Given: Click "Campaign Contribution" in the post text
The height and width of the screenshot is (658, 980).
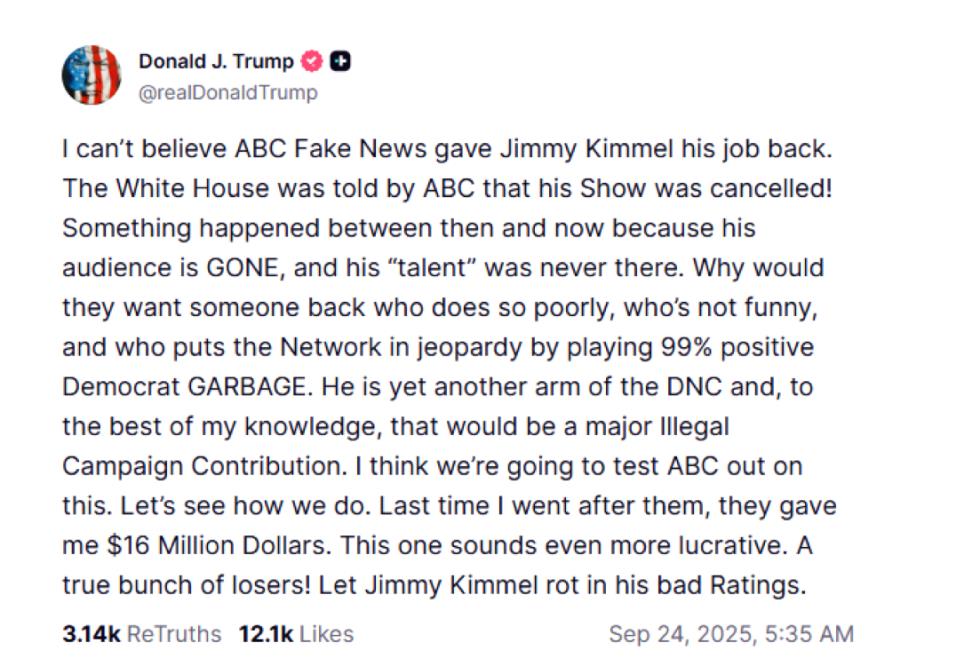Looking at the screenshot, I should click(x=203, y=466).
